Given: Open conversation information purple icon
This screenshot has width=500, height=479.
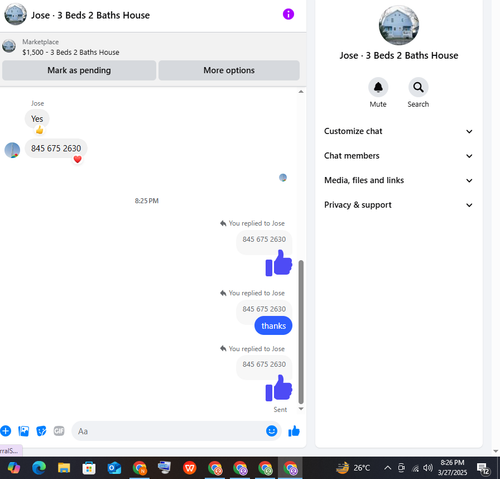Looking at the screenshot, I should (x=288, y=14).
